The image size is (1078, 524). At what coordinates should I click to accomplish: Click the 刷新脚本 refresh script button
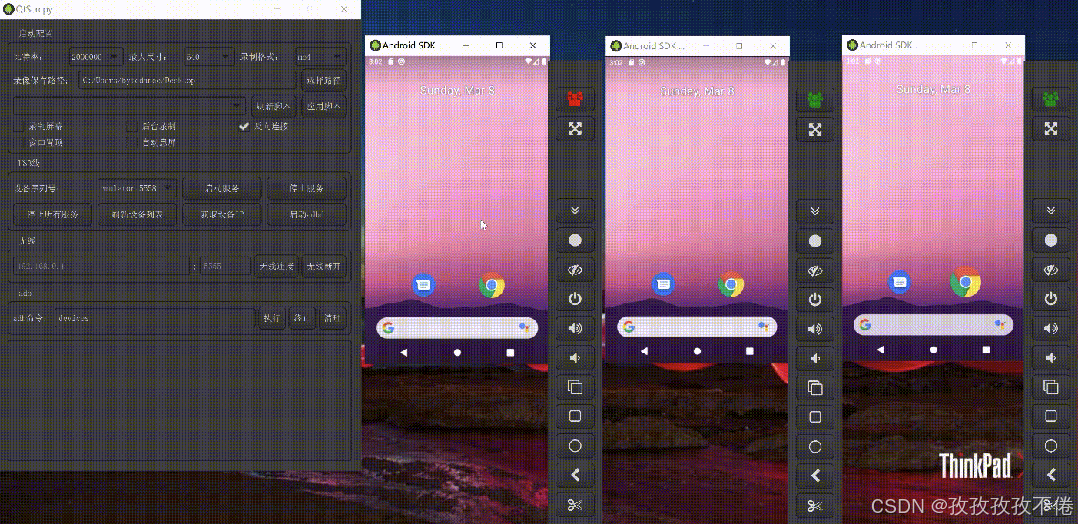(274, 106)
